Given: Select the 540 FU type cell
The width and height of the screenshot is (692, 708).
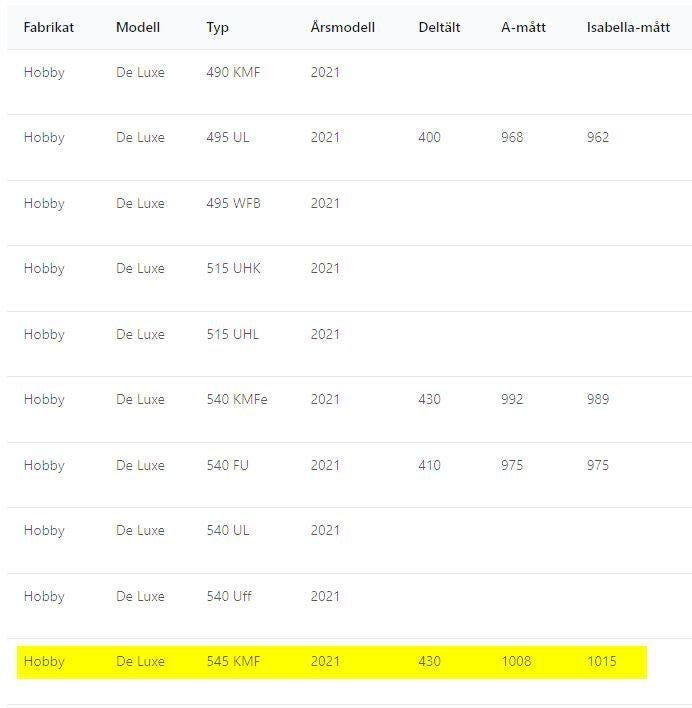Looking at the screenshot, I should [228, 465].
